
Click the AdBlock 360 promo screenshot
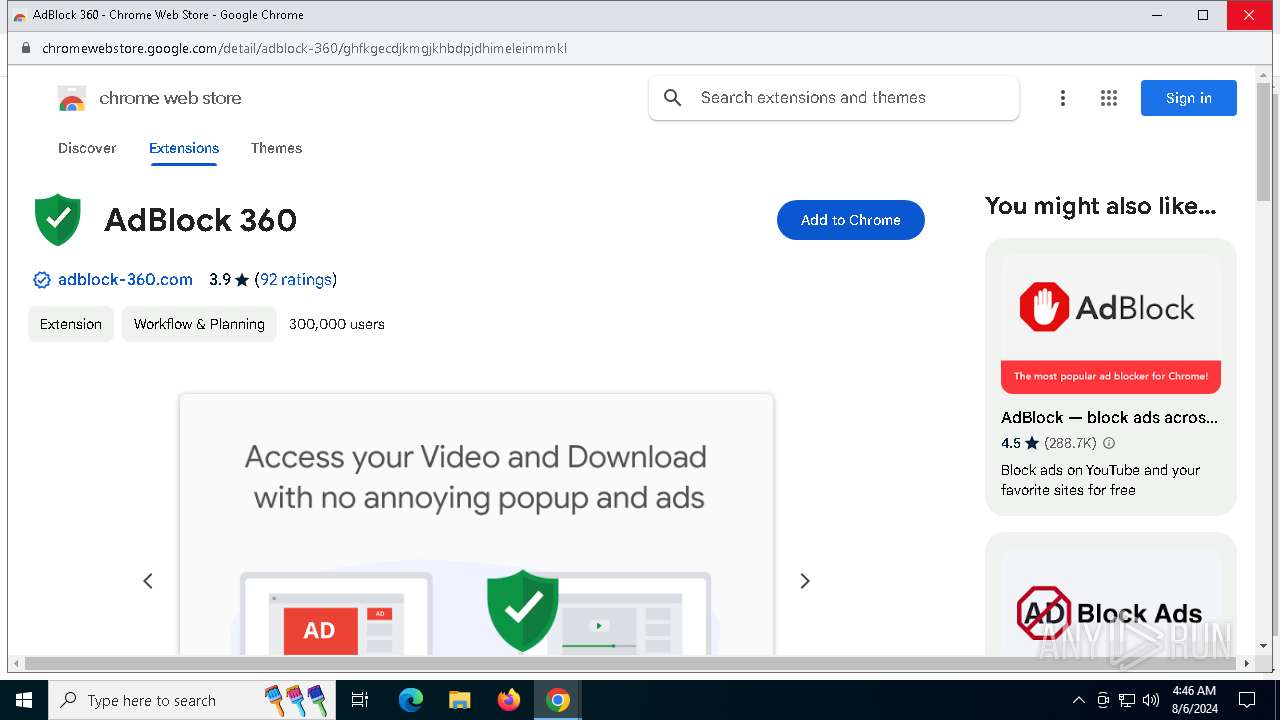476,525
